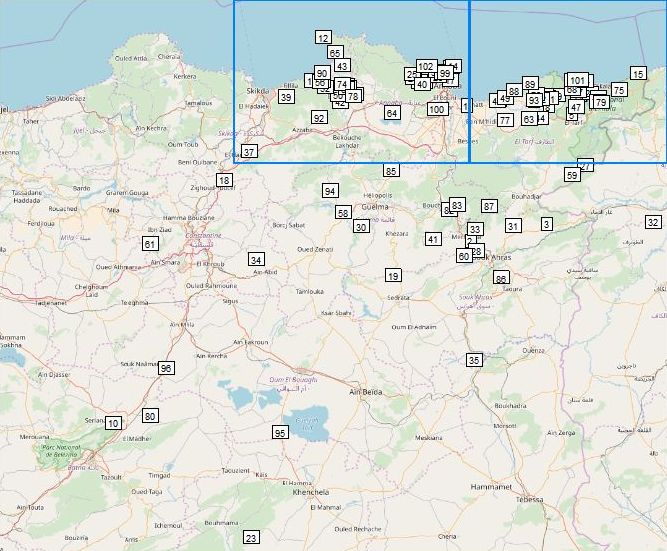The image size is (667, 551).
Task: Select marker 15 in the northeast
Action: [x=638, y=74]
